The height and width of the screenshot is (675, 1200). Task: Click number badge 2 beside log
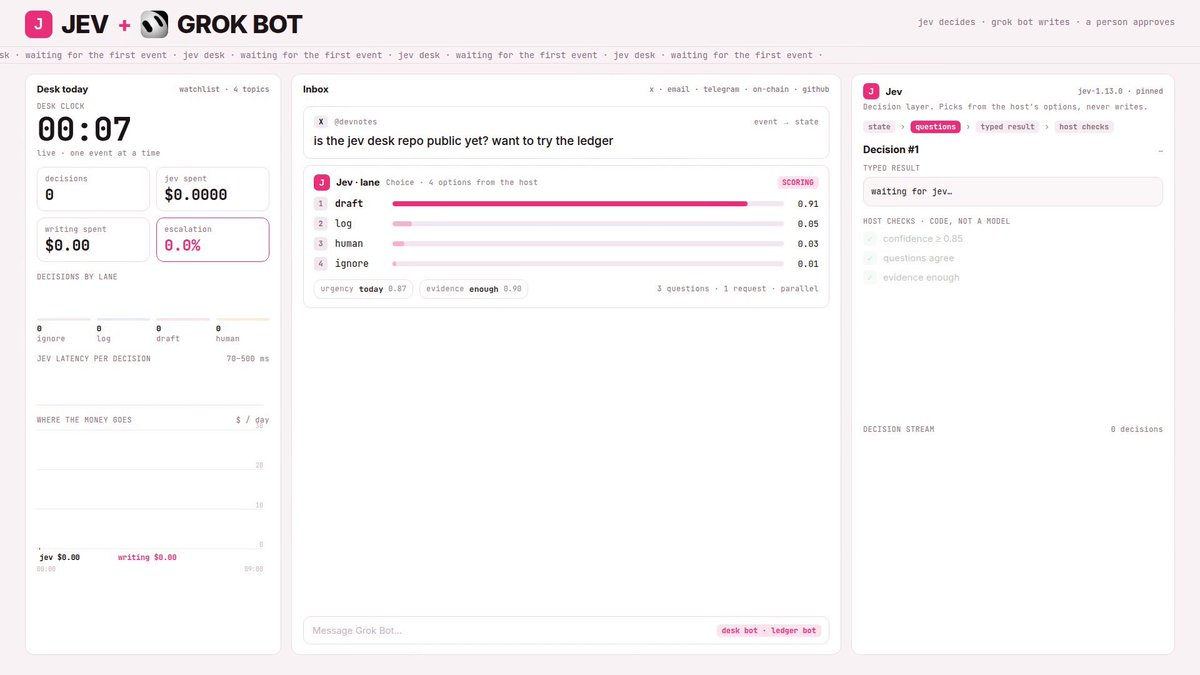click(321, 224)
